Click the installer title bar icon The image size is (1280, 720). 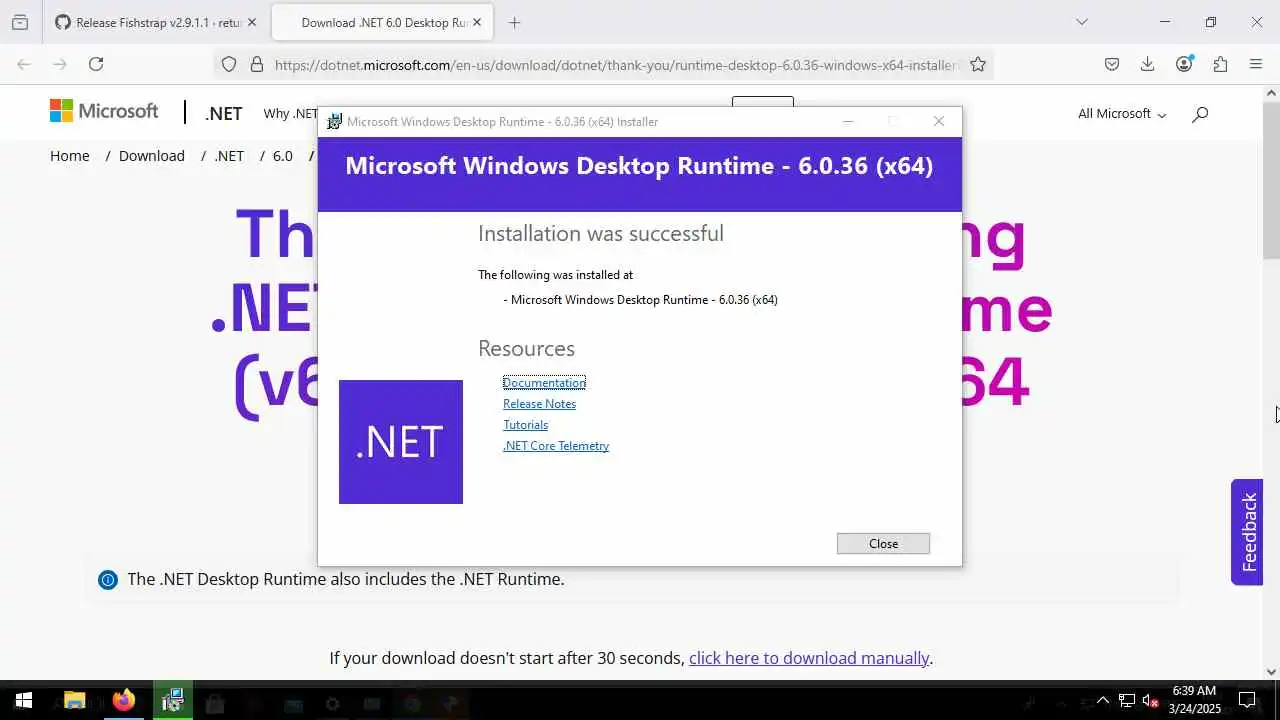335,121
